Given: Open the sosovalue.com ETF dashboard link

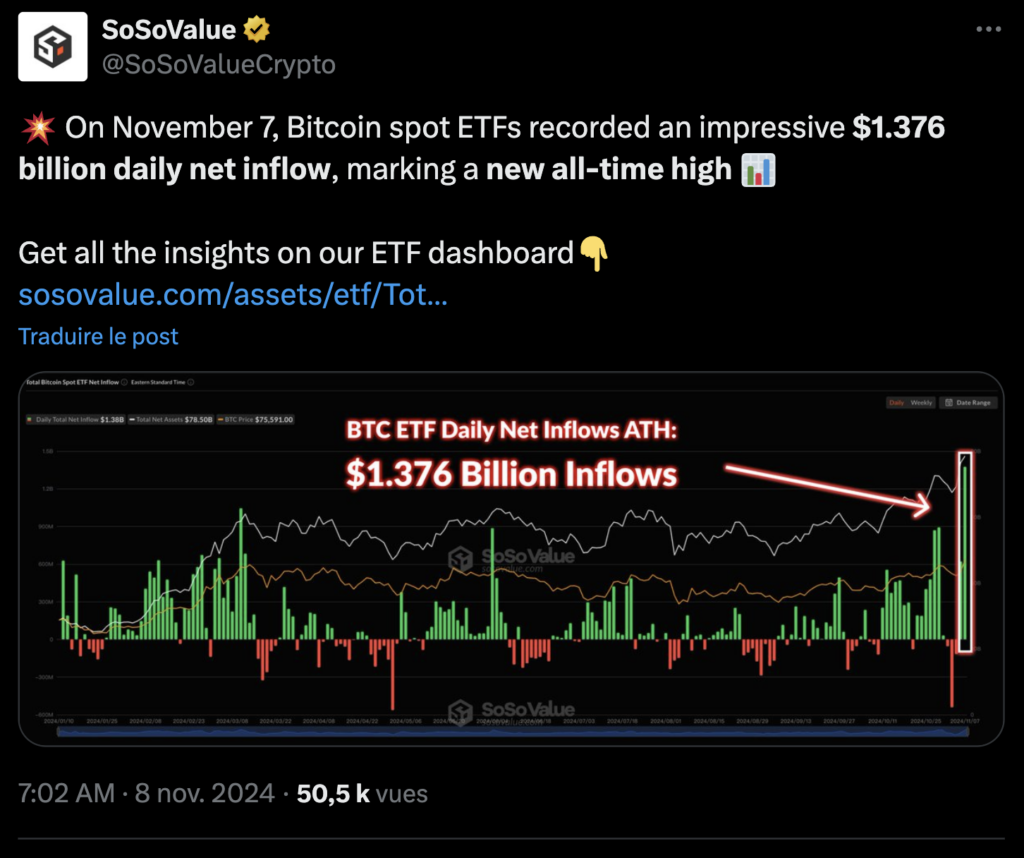Looking at the screenshot, I should [233, 296].
